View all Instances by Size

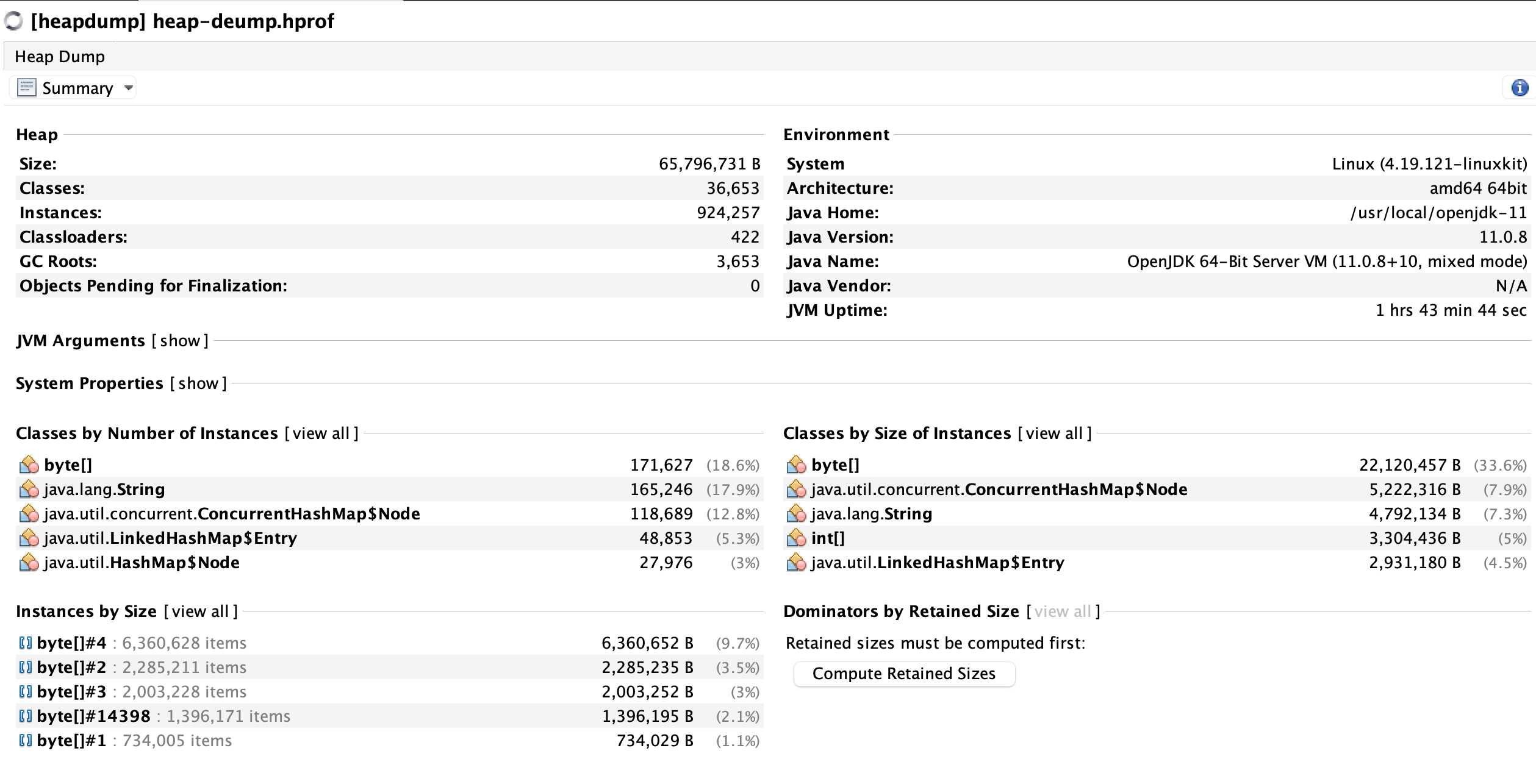click(200, 611)
